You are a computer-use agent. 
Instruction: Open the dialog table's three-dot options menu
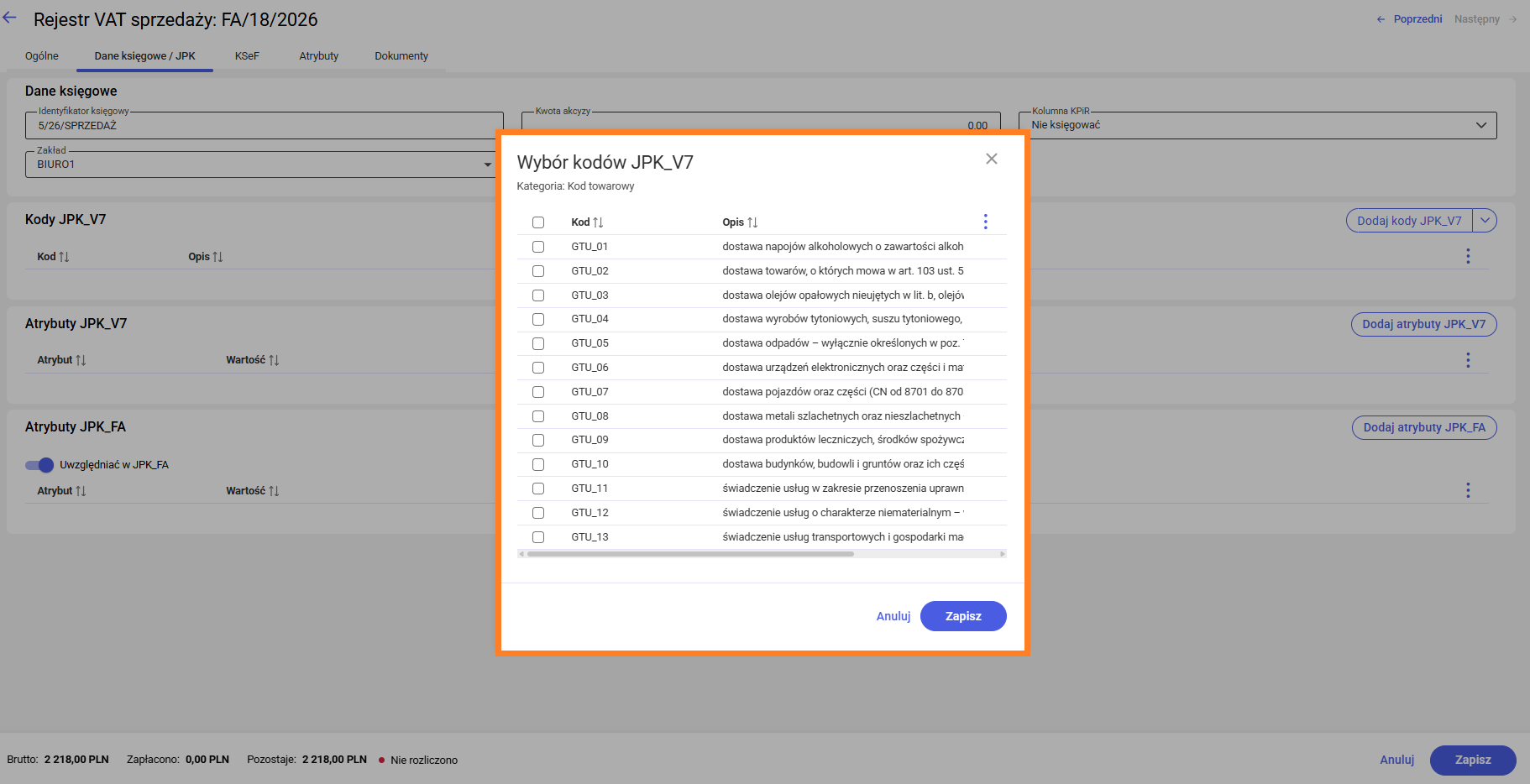tap(985, 222)
